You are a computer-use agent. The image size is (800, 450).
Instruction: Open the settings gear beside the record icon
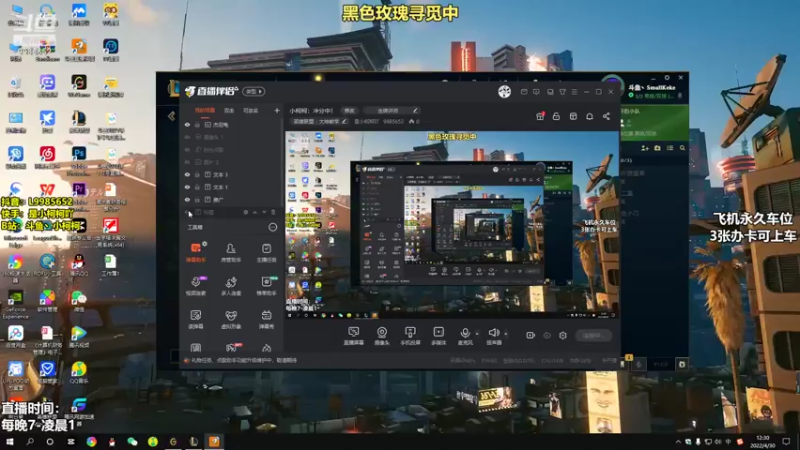563,335
